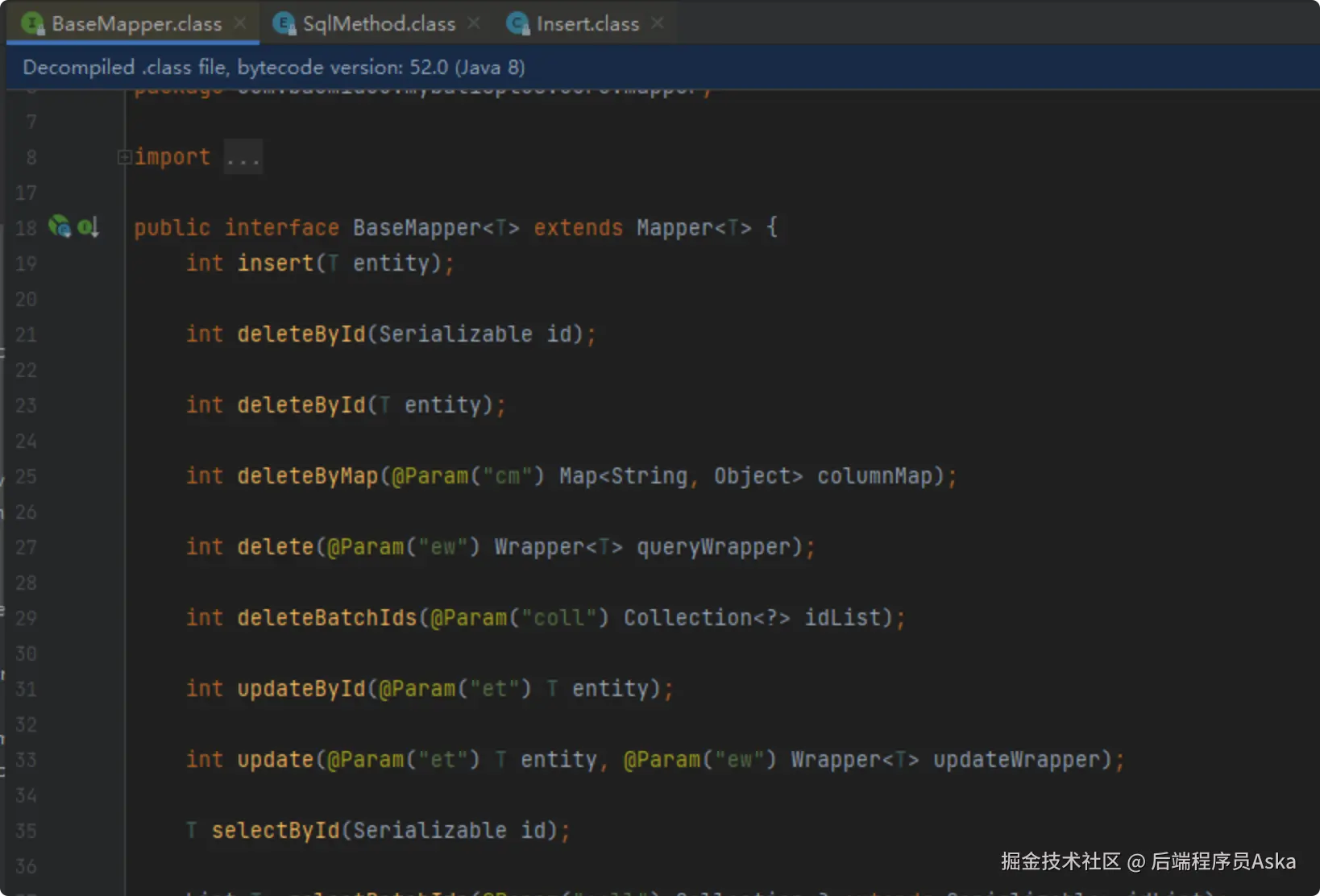The image size is (1320, 896).
Task: Click the BaseMapper.class interface file icon
Action: pos(33,24)
